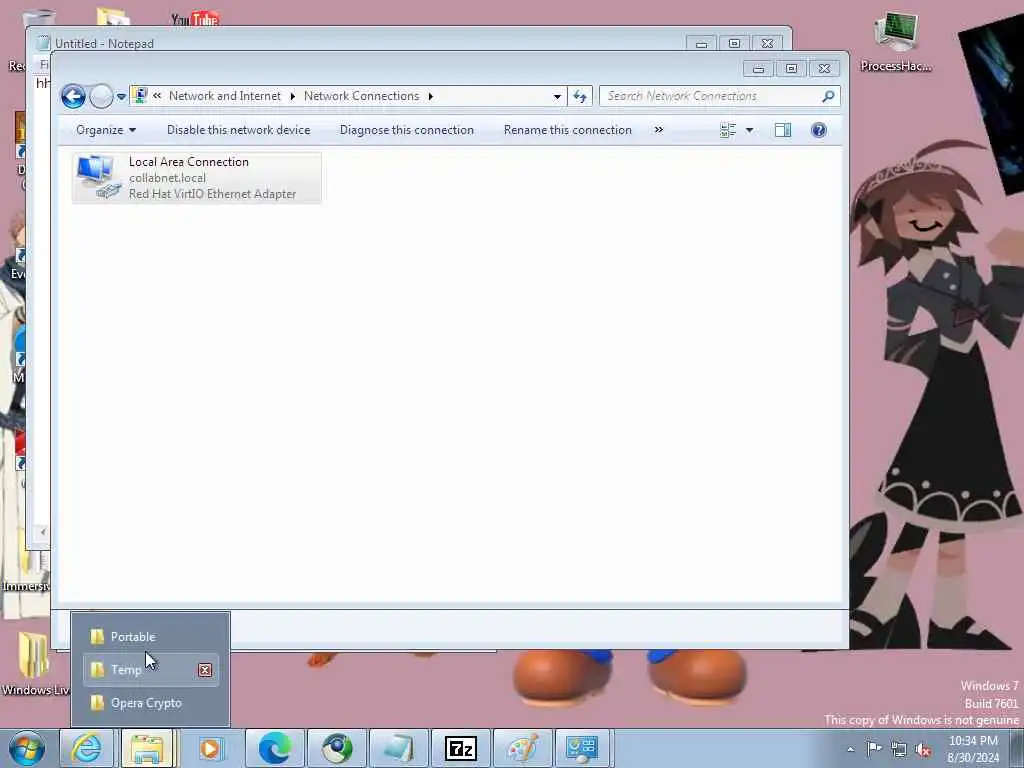Launch Internet Explorer from the taskbar
This screenshot has height=768, width=1024.
(86, 748)
